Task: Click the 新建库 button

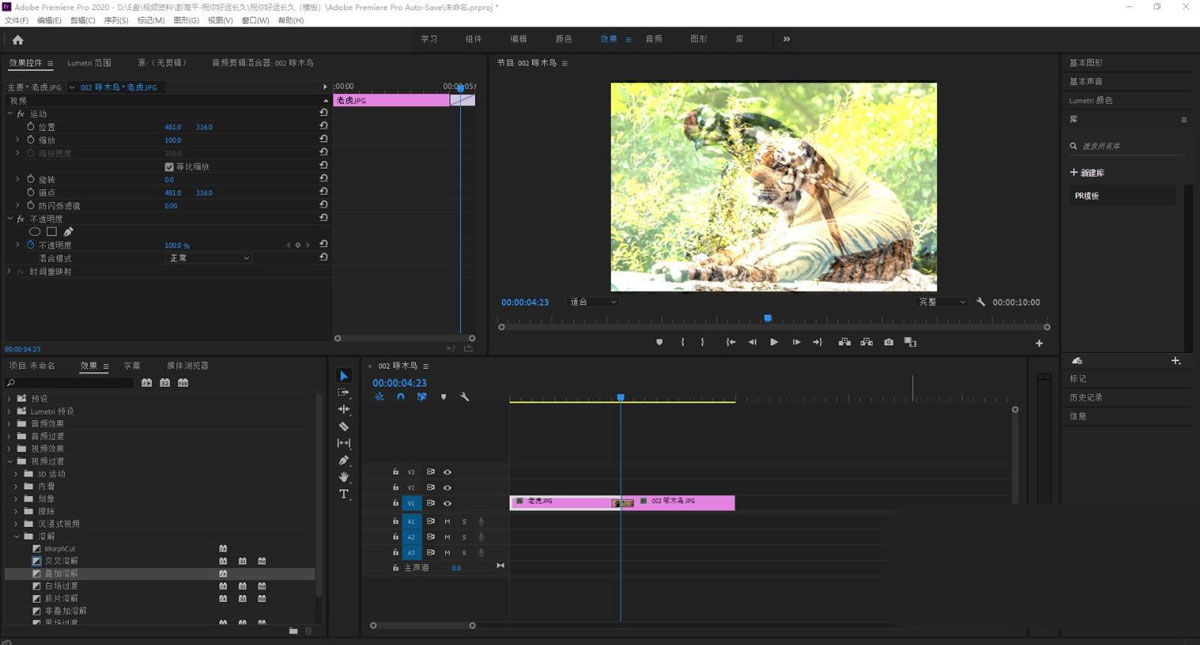Action: click(1088, 173)
